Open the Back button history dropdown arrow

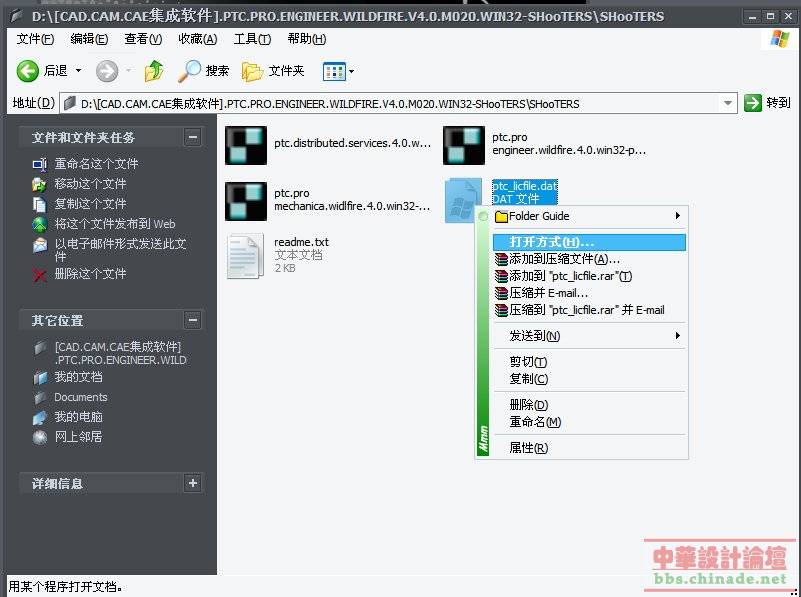coord(78,70)
